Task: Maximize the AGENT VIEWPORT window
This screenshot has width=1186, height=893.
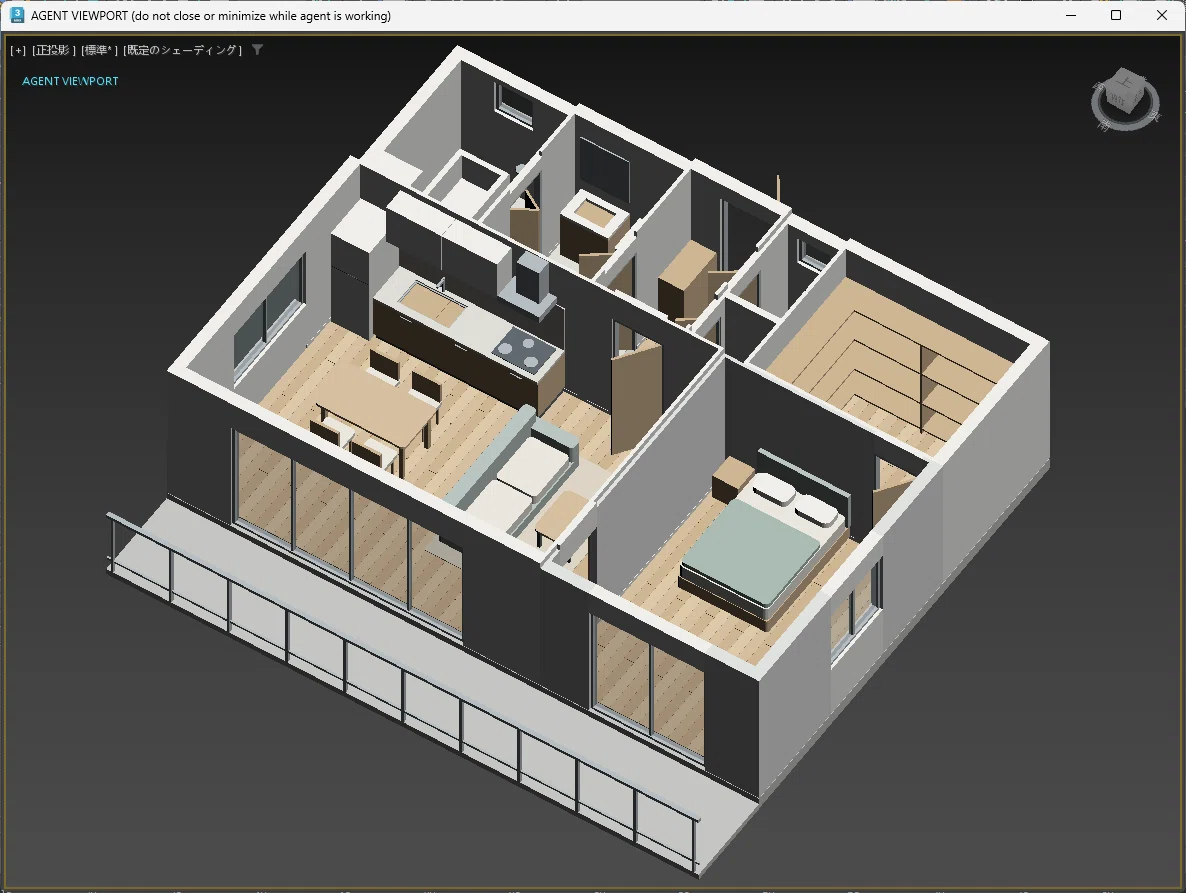Action: [1116, 15]
